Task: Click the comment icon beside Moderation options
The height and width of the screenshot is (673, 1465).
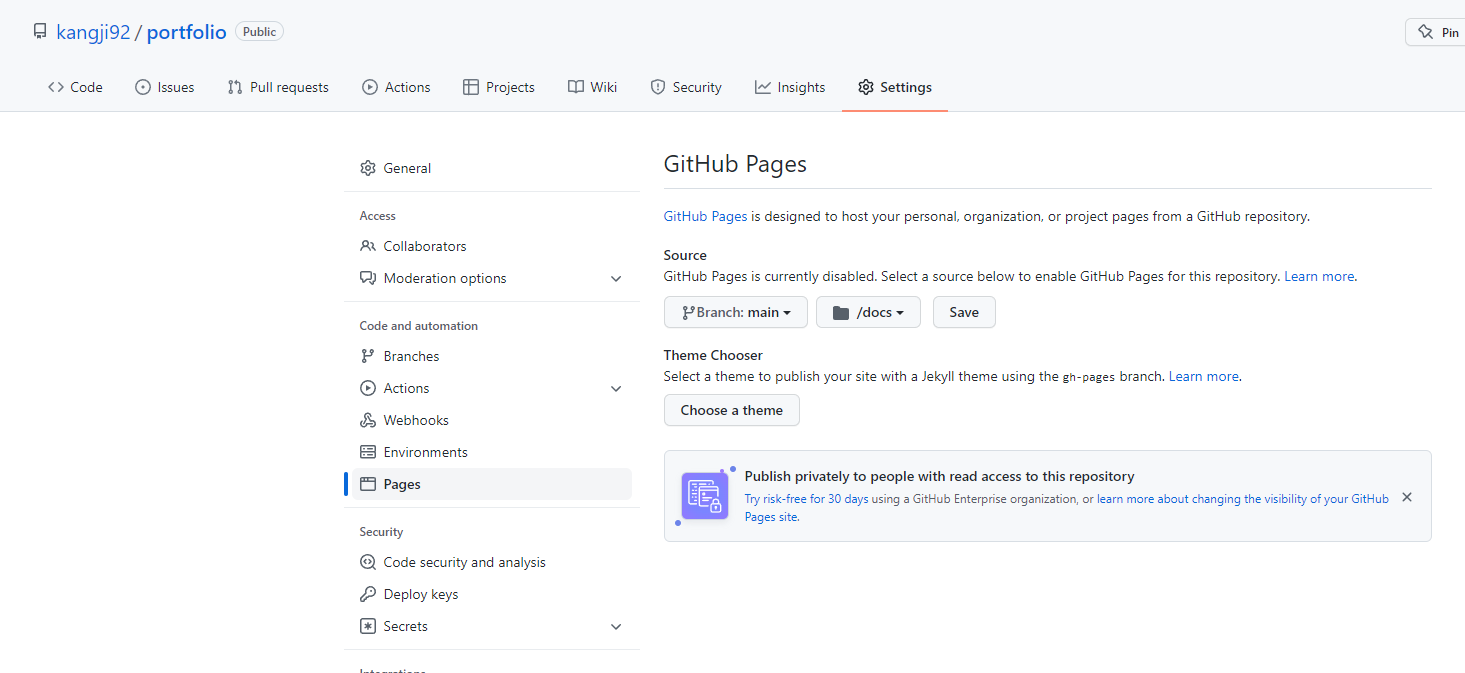Action: click(368, 278)
